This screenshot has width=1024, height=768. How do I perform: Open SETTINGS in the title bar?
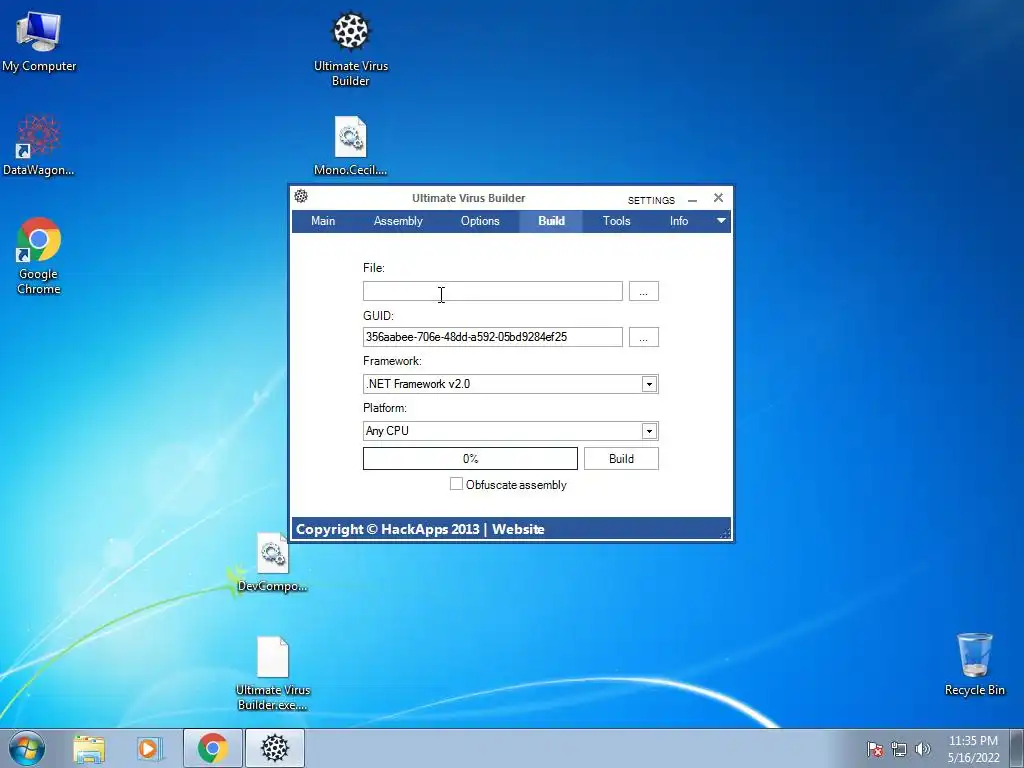651,200
